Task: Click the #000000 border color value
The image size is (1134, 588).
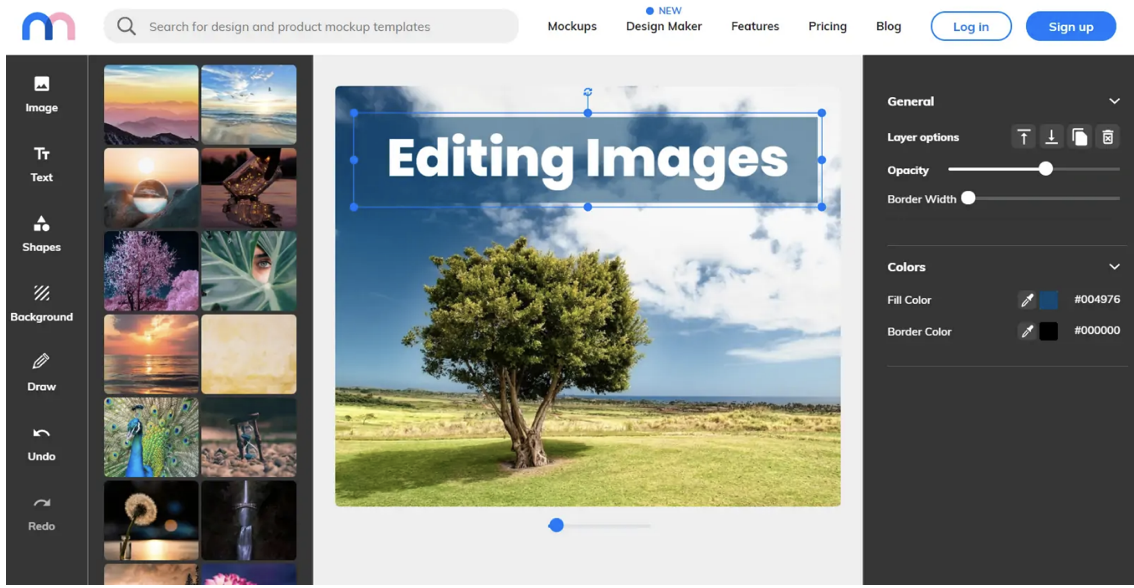Action: click(x=1097, y=330)
